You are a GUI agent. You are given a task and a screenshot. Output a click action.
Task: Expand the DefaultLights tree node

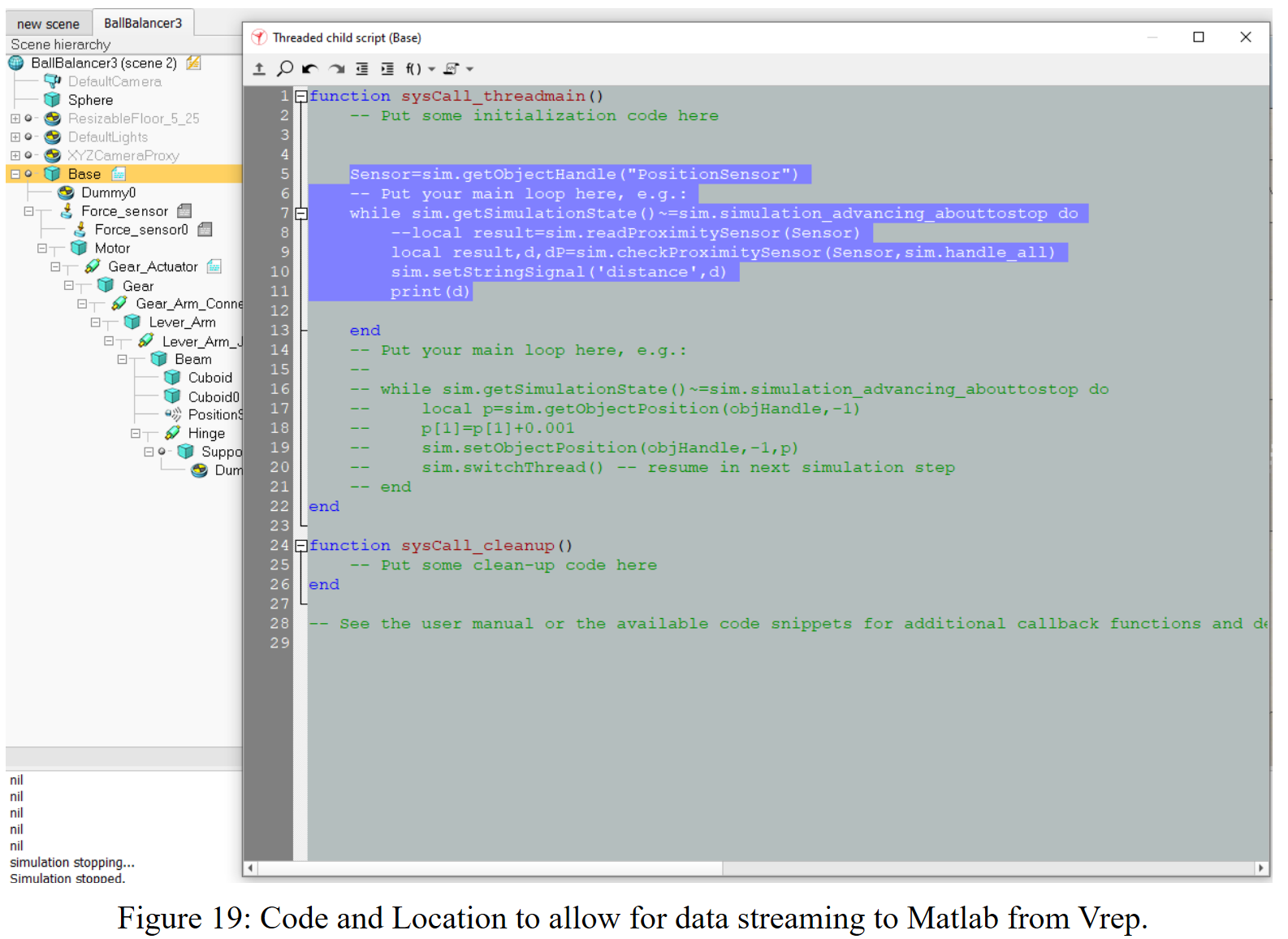(x=15, y=137)
